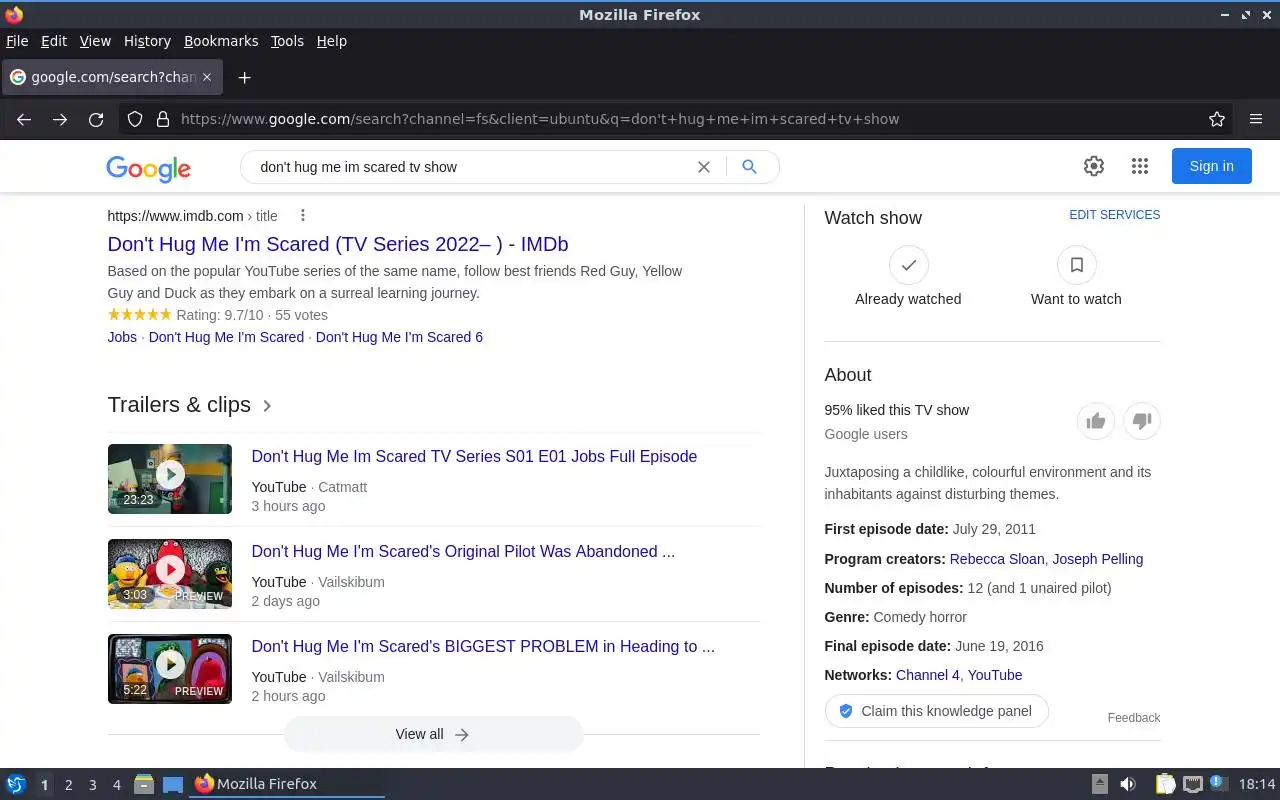The image size is (1280, 800).
Task: Switch to workspace 2
Action: [68, 785]
